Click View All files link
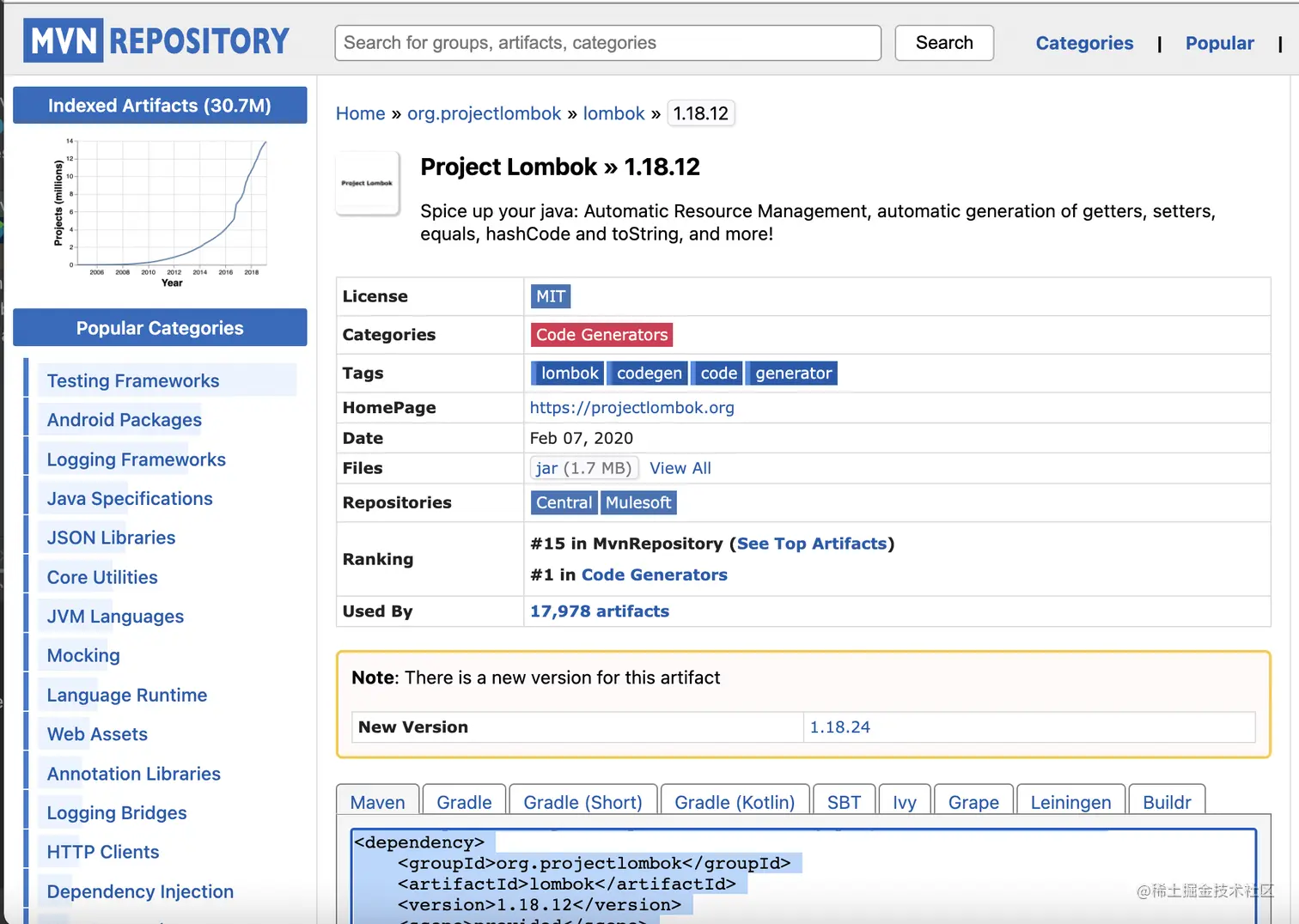The width and height of the screenshot is (1299, 924). (680, 468)
